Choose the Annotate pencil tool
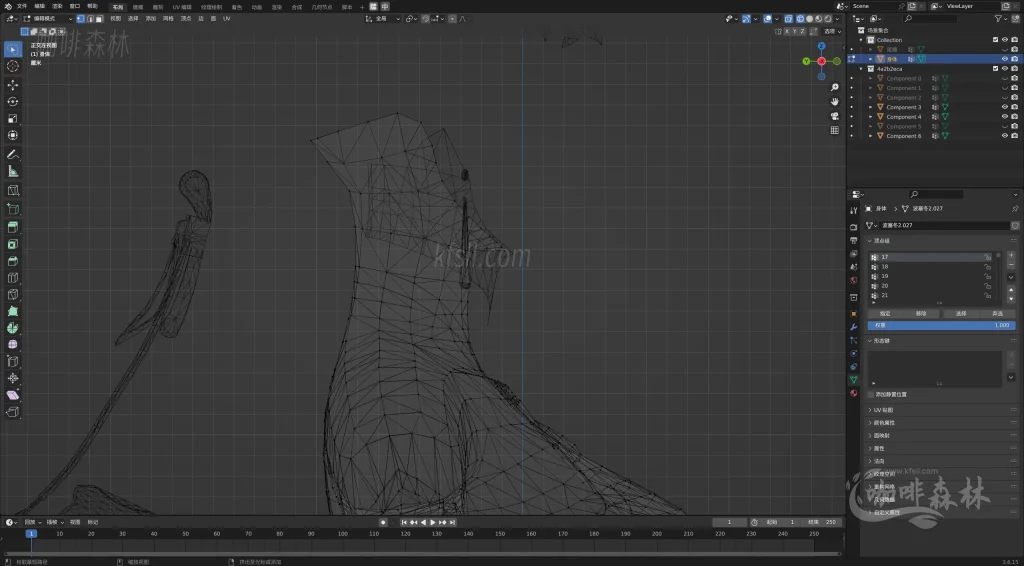This screenshot has height=566, width=1024. 12,155
